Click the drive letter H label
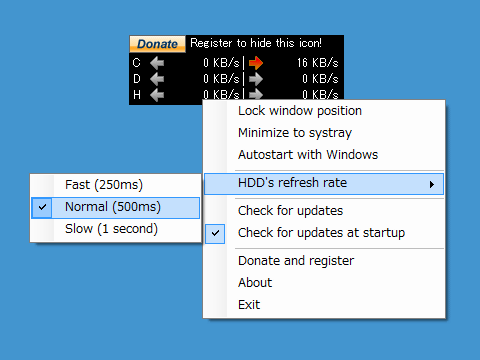 137,95
